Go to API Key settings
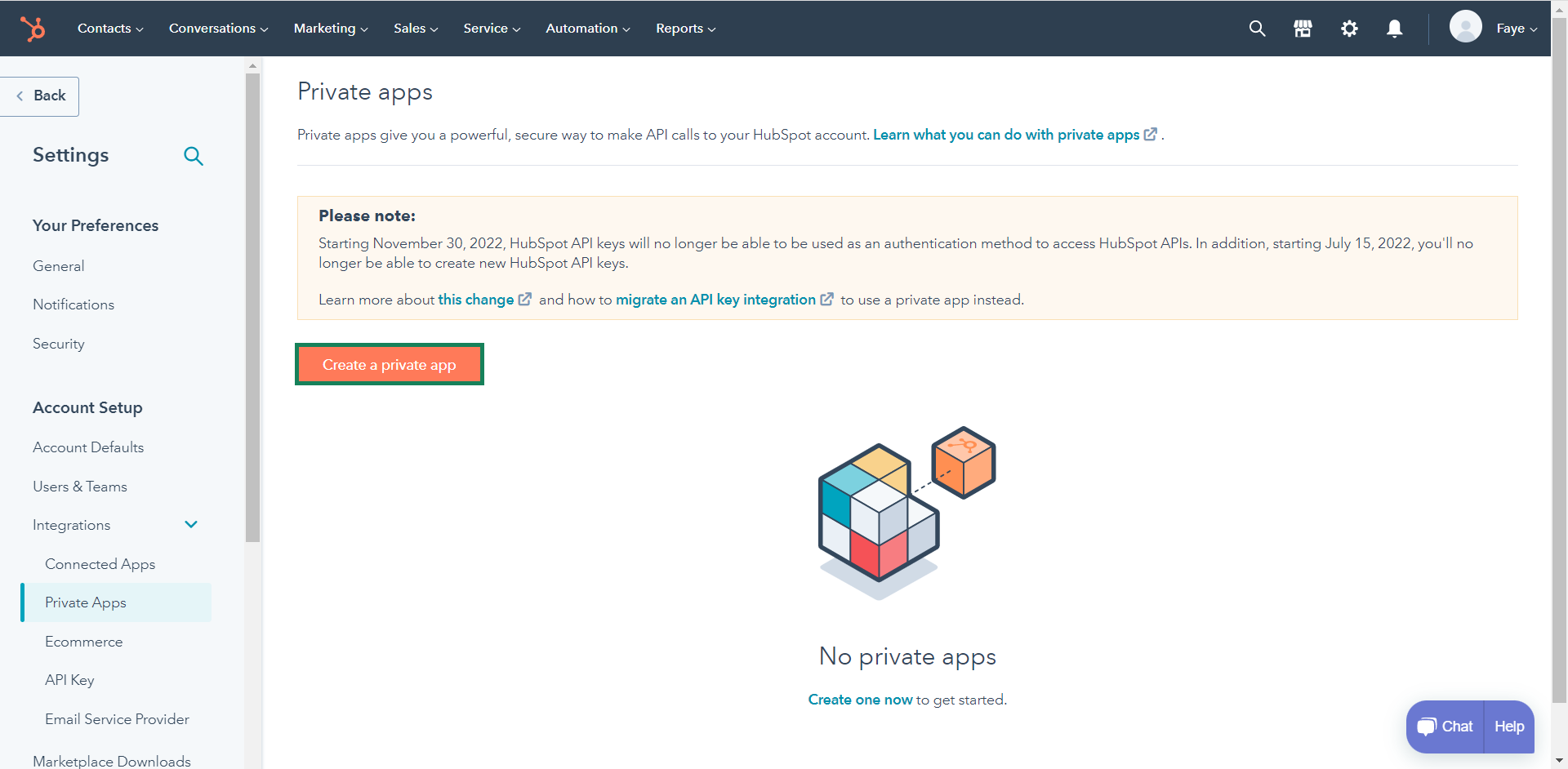Viewport: 1568px width, 769px height. pyautogui.click(x=69, y=680)
